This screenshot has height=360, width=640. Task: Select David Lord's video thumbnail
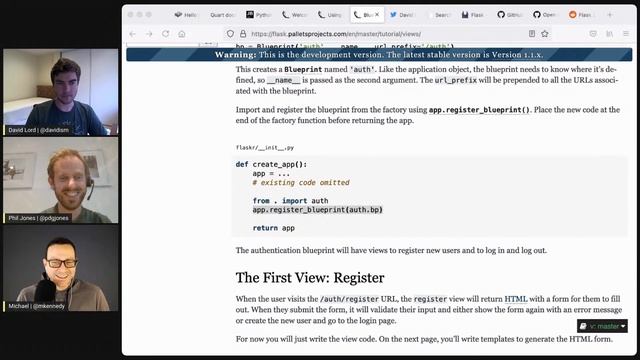point(60,92)
